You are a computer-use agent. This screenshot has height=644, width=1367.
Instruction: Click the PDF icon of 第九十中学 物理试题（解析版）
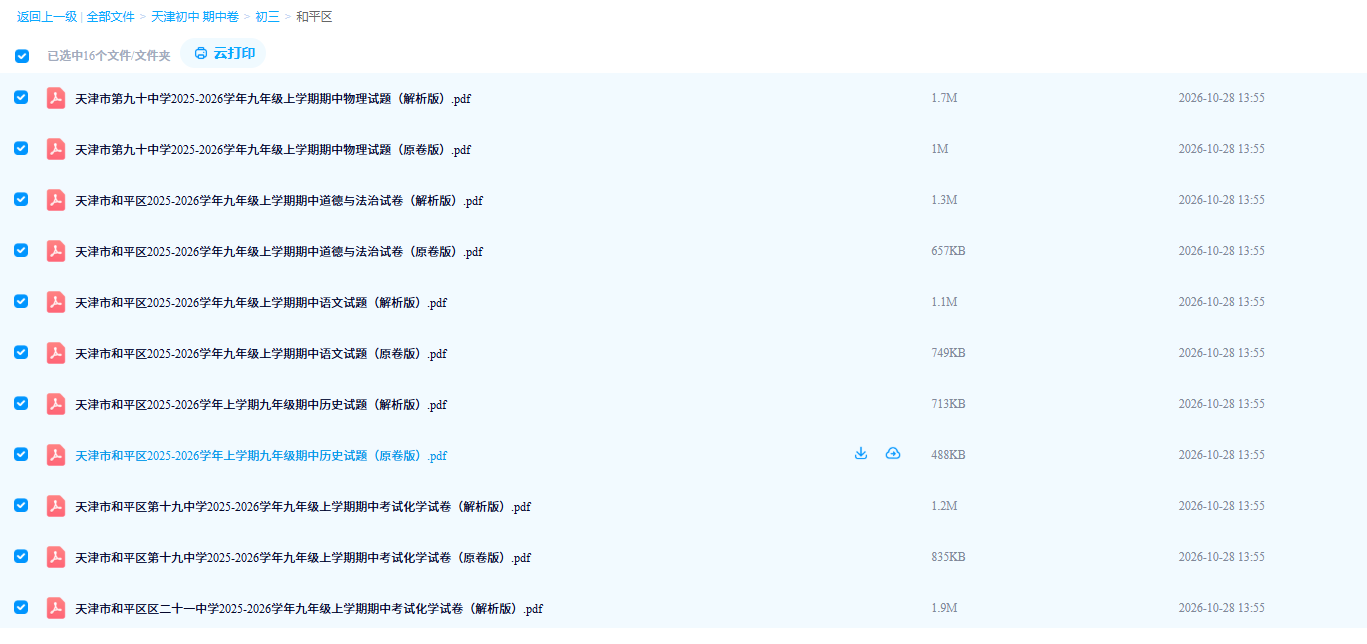(x=56, y=98)
